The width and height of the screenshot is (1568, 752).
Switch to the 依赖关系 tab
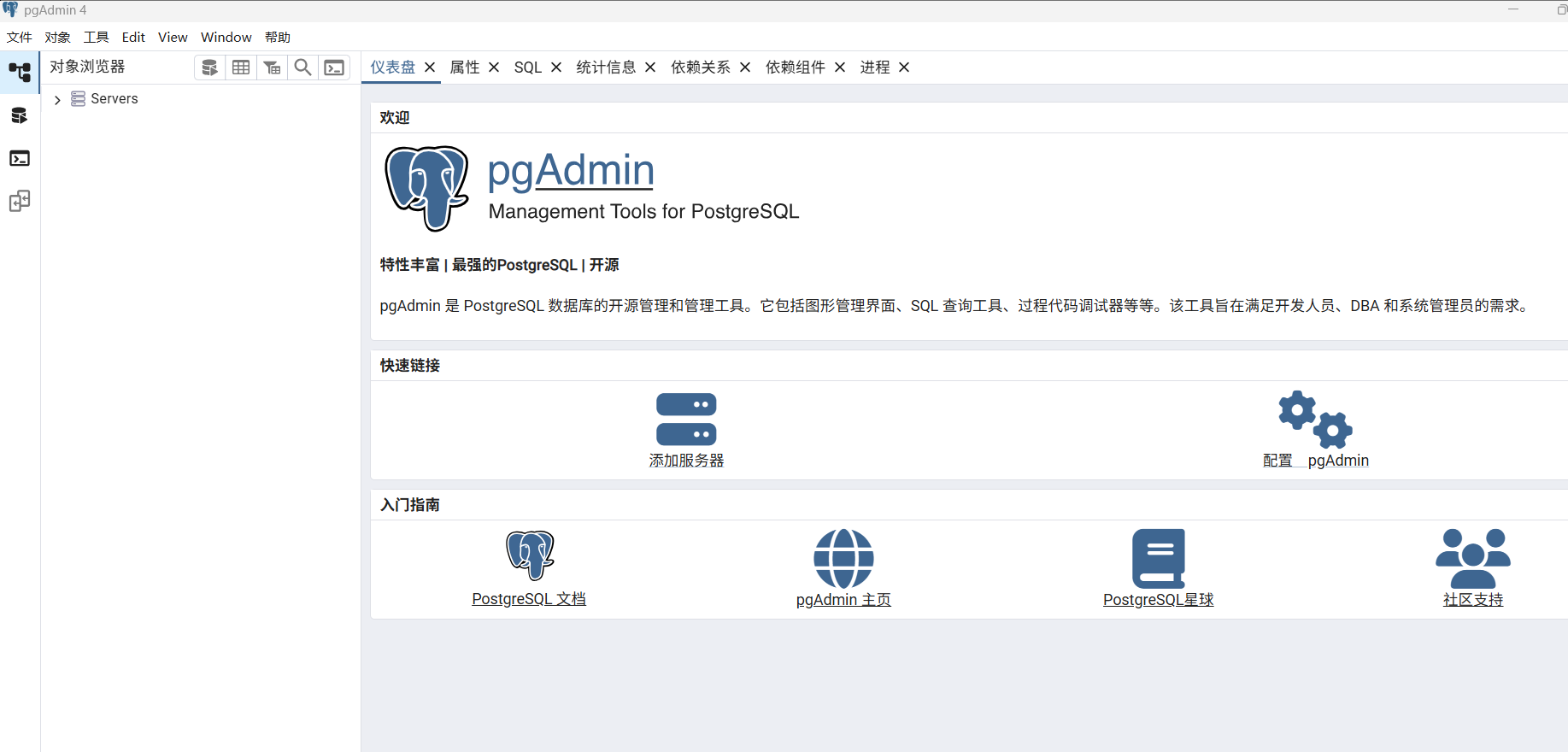tap(701, 68)
